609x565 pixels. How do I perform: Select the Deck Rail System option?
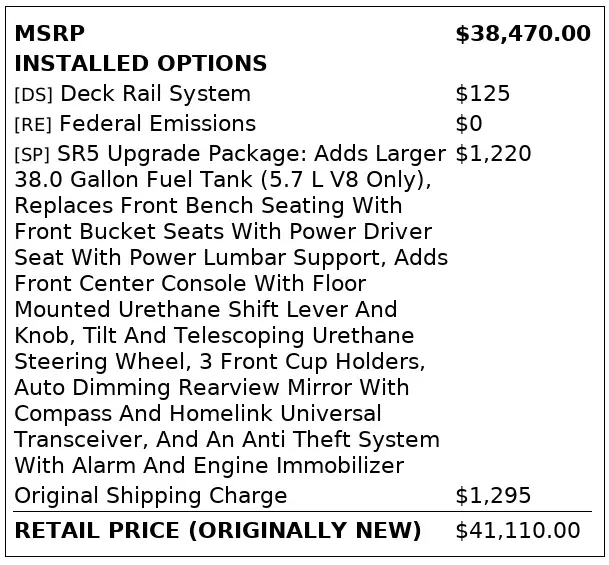click(155, 94)
